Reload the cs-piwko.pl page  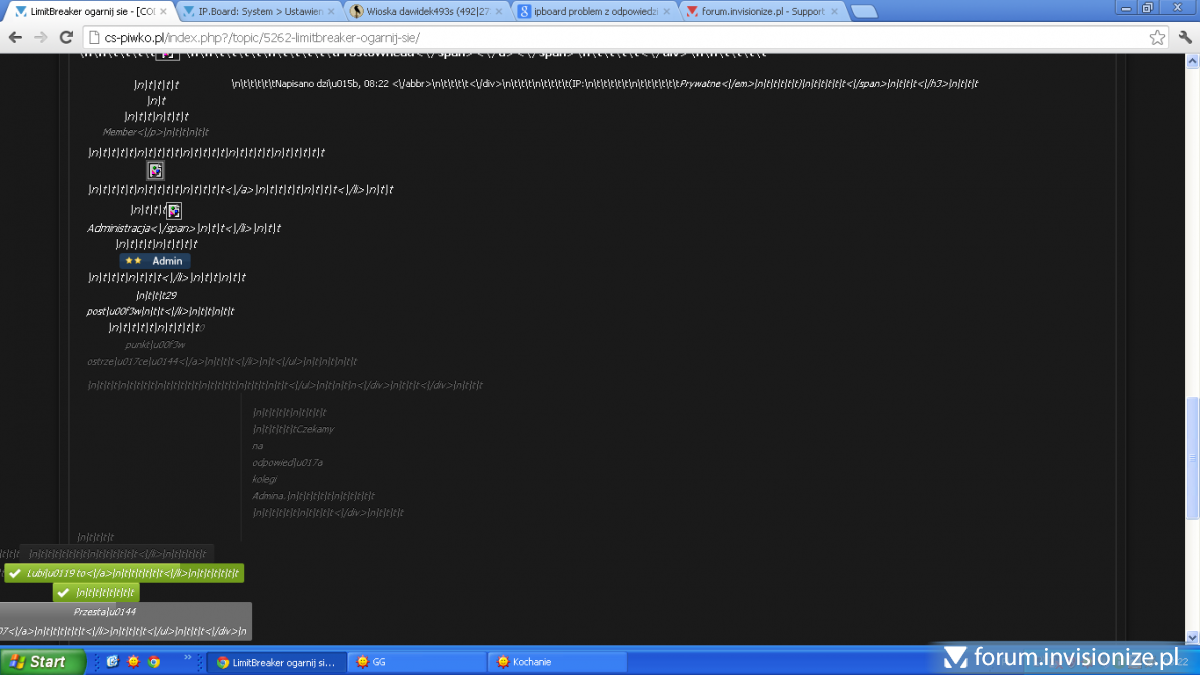coord(66,37)
